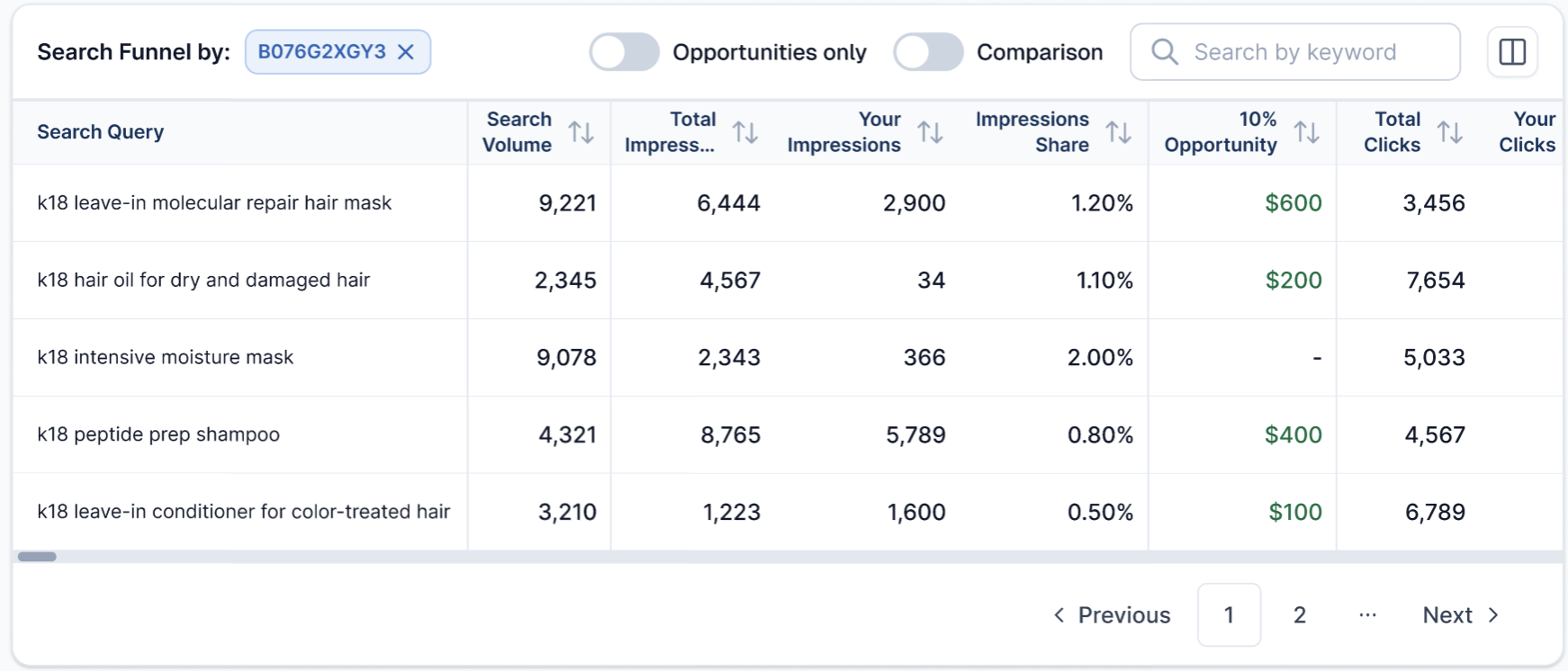Viewport: 1568px width, 671px height.
Task: Sort by Your Impressions column
Action: coord(930,132)
